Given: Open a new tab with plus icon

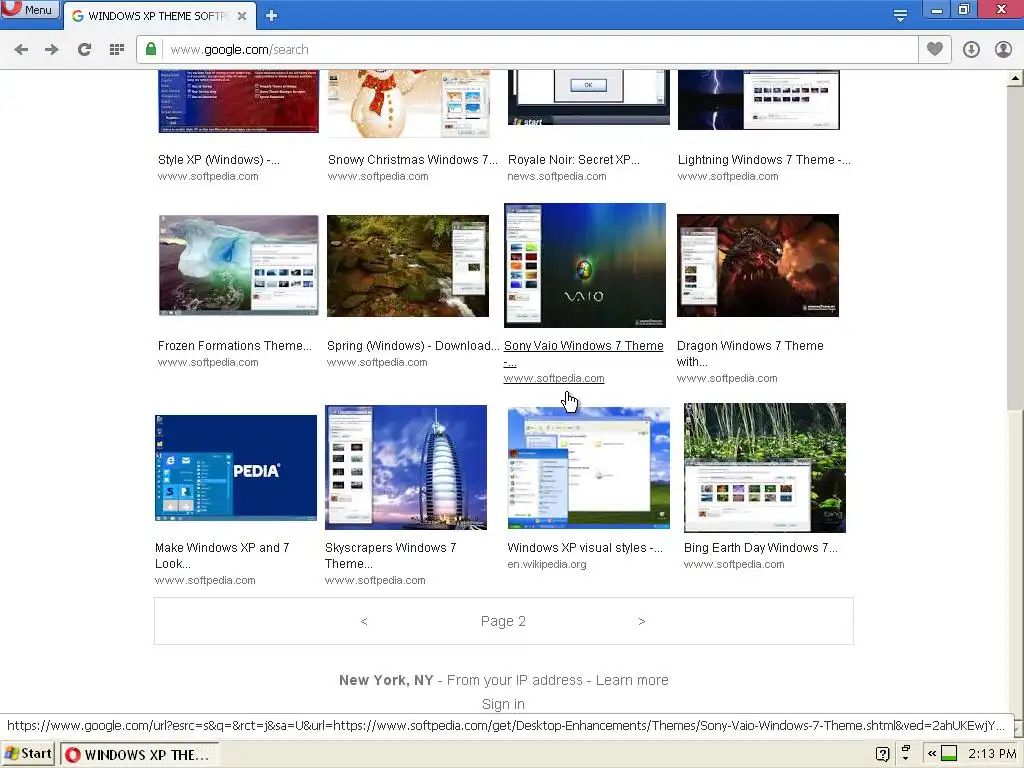Looking at the screenshot, I should [x=272, y=16].
